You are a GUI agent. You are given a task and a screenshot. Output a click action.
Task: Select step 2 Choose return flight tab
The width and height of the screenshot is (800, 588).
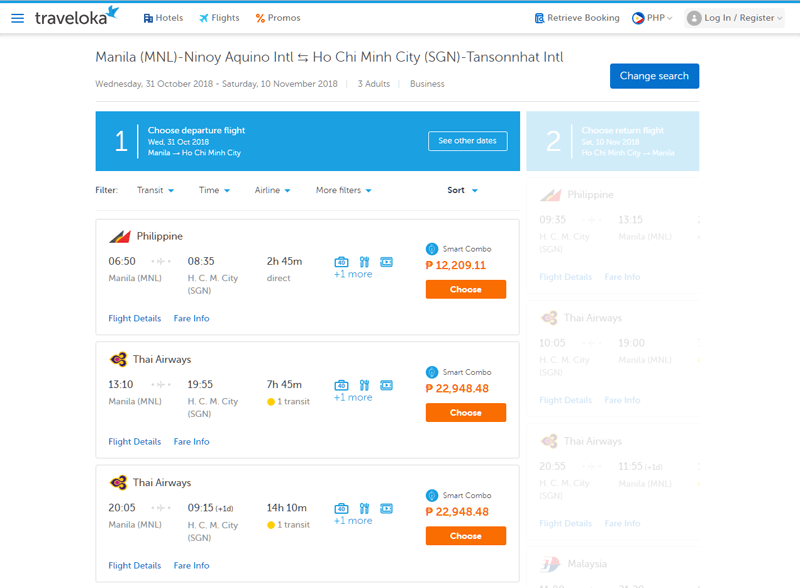(613, 141)
